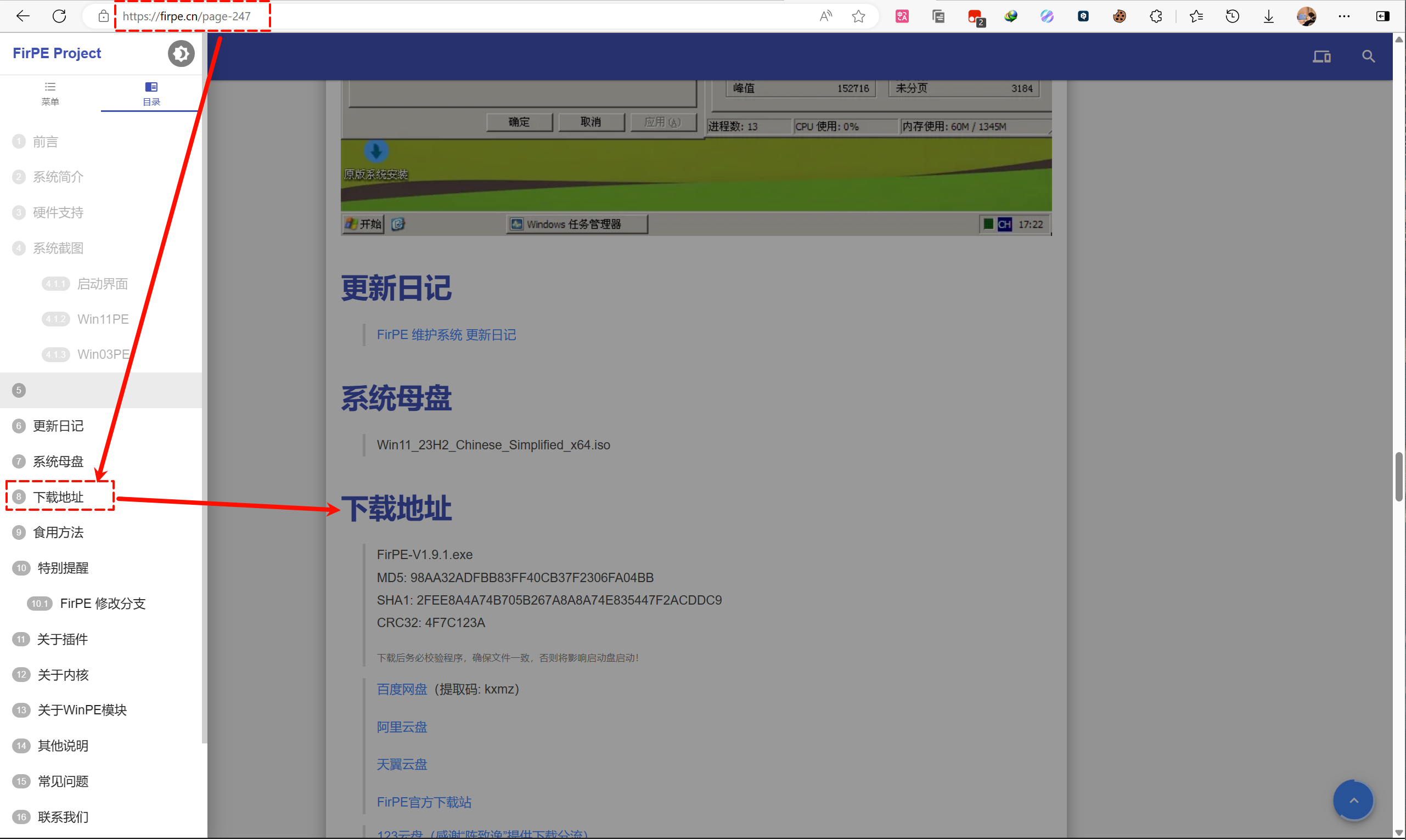
Task: Click the browser refresh icon
Action: (59, 16)
